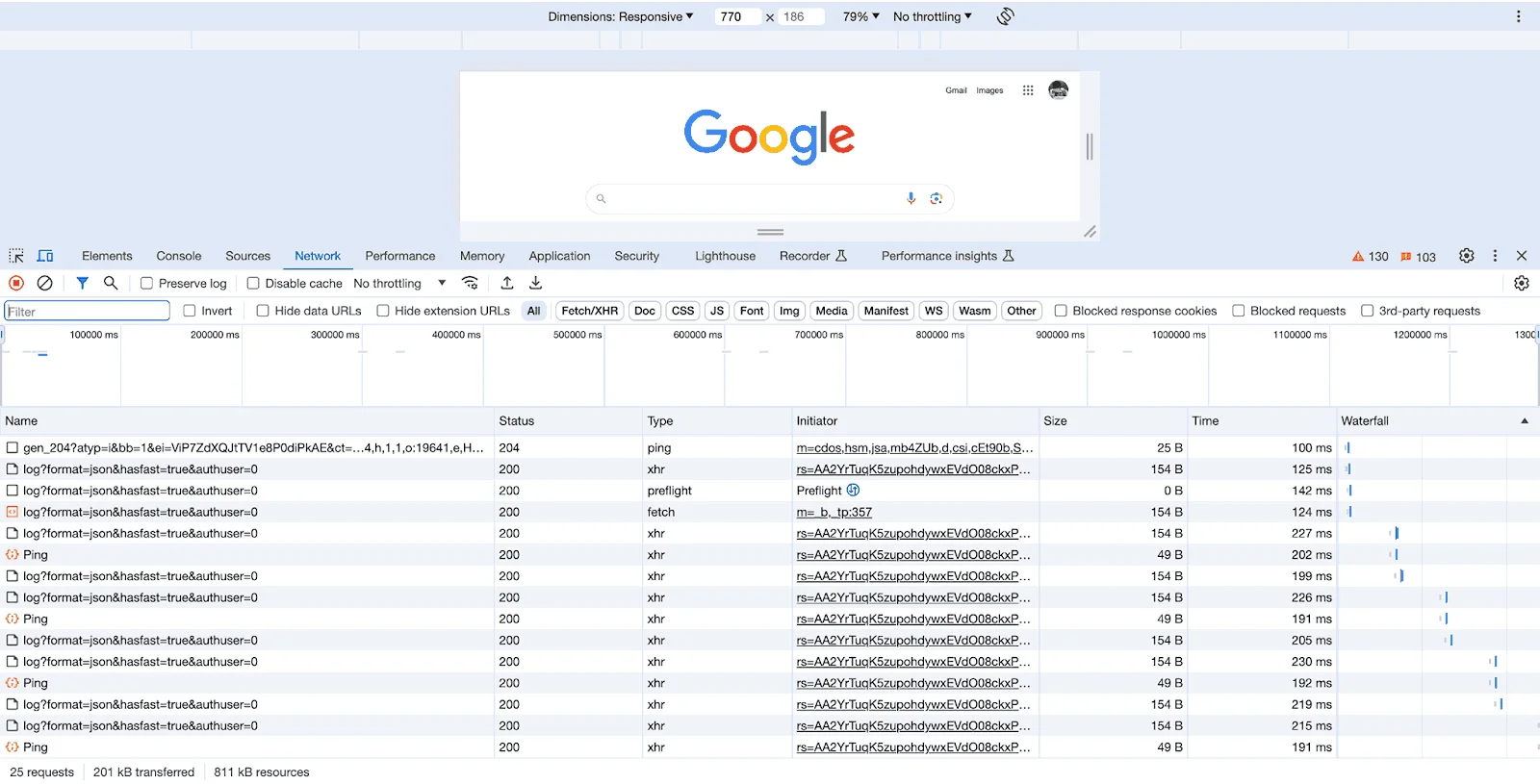The width and height of the screenshot is (1540, 784).
Task: Click viewport corner resize handle
Action: click(1090, 232)
